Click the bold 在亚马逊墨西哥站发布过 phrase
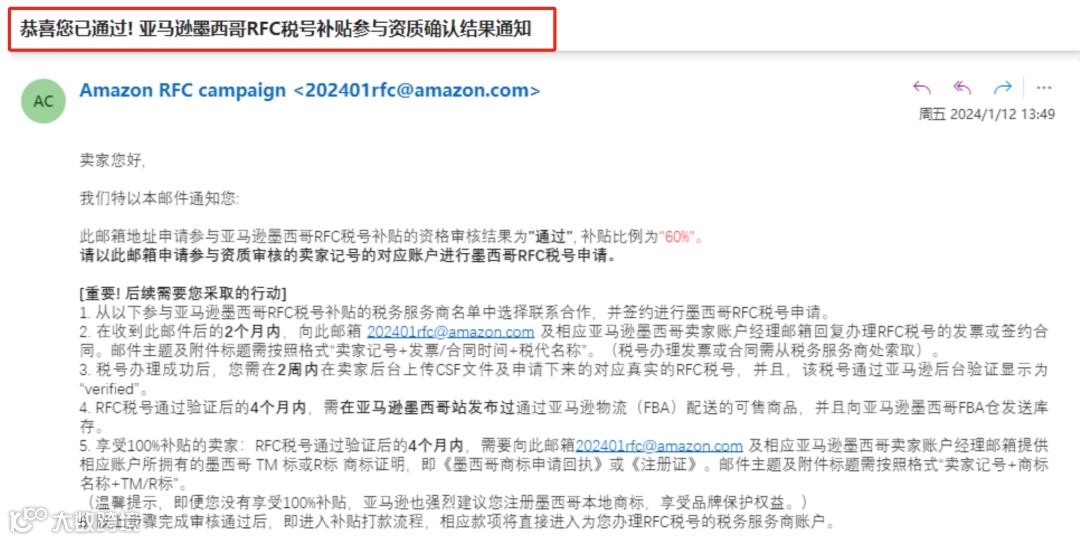The height and width of the screenshot is (541, 1080). tap(428, 408)
